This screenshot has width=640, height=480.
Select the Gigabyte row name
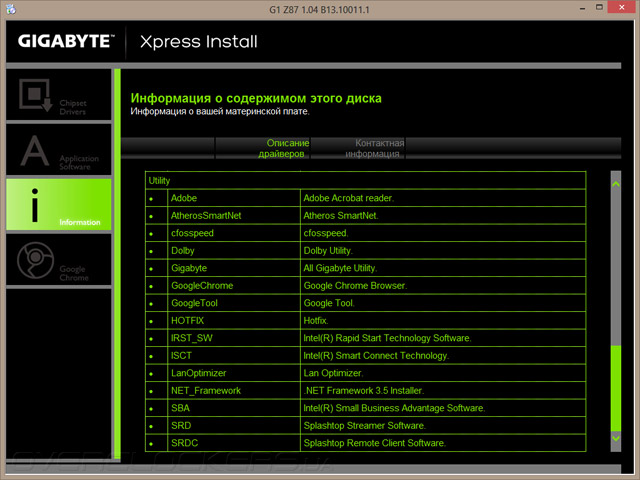(189, 268)
